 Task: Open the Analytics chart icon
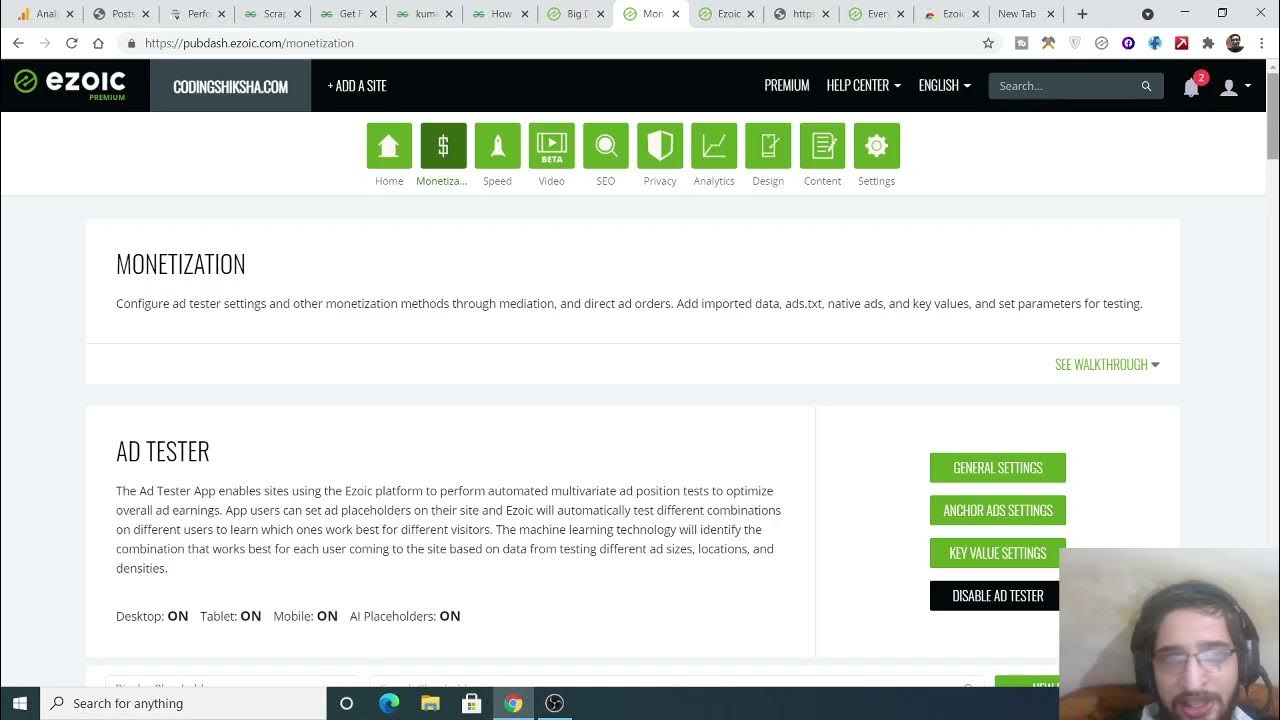point(713,146)
